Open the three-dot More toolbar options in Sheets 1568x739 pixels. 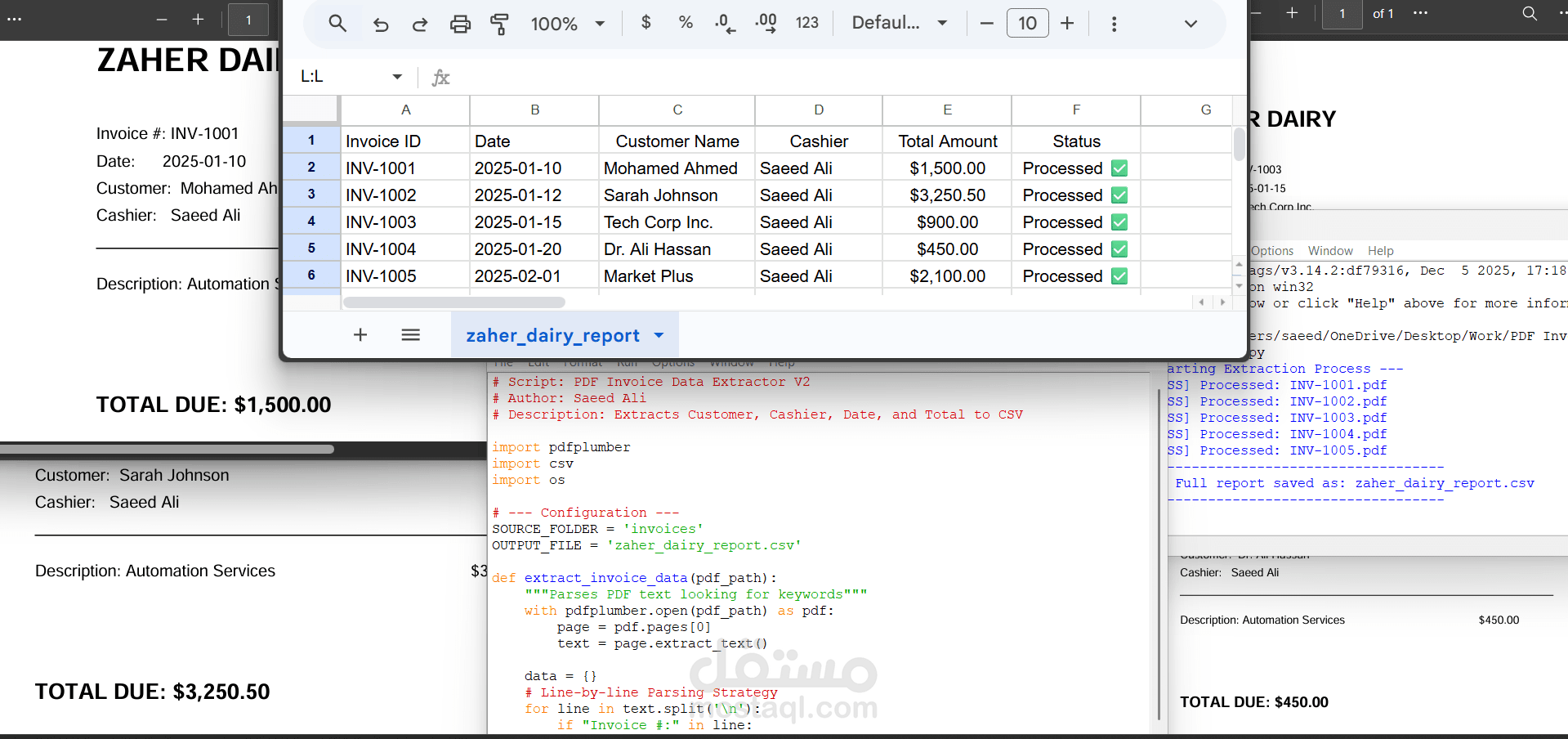tap(1114, 24)
